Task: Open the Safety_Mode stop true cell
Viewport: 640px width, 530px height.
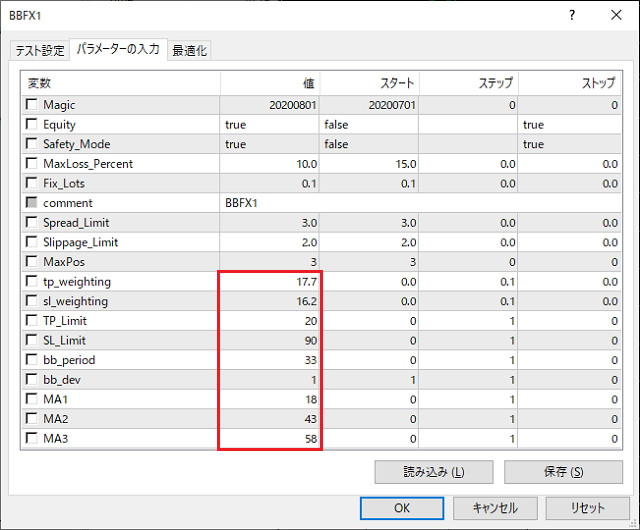Action: click(570, 144)
